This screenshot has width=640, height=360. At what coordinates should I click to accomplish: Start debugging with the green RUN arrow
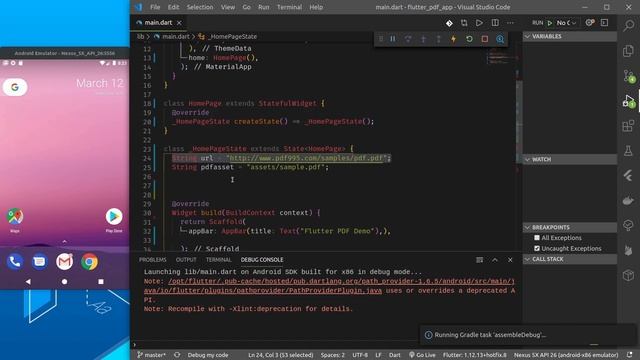(x=550, y=23)
